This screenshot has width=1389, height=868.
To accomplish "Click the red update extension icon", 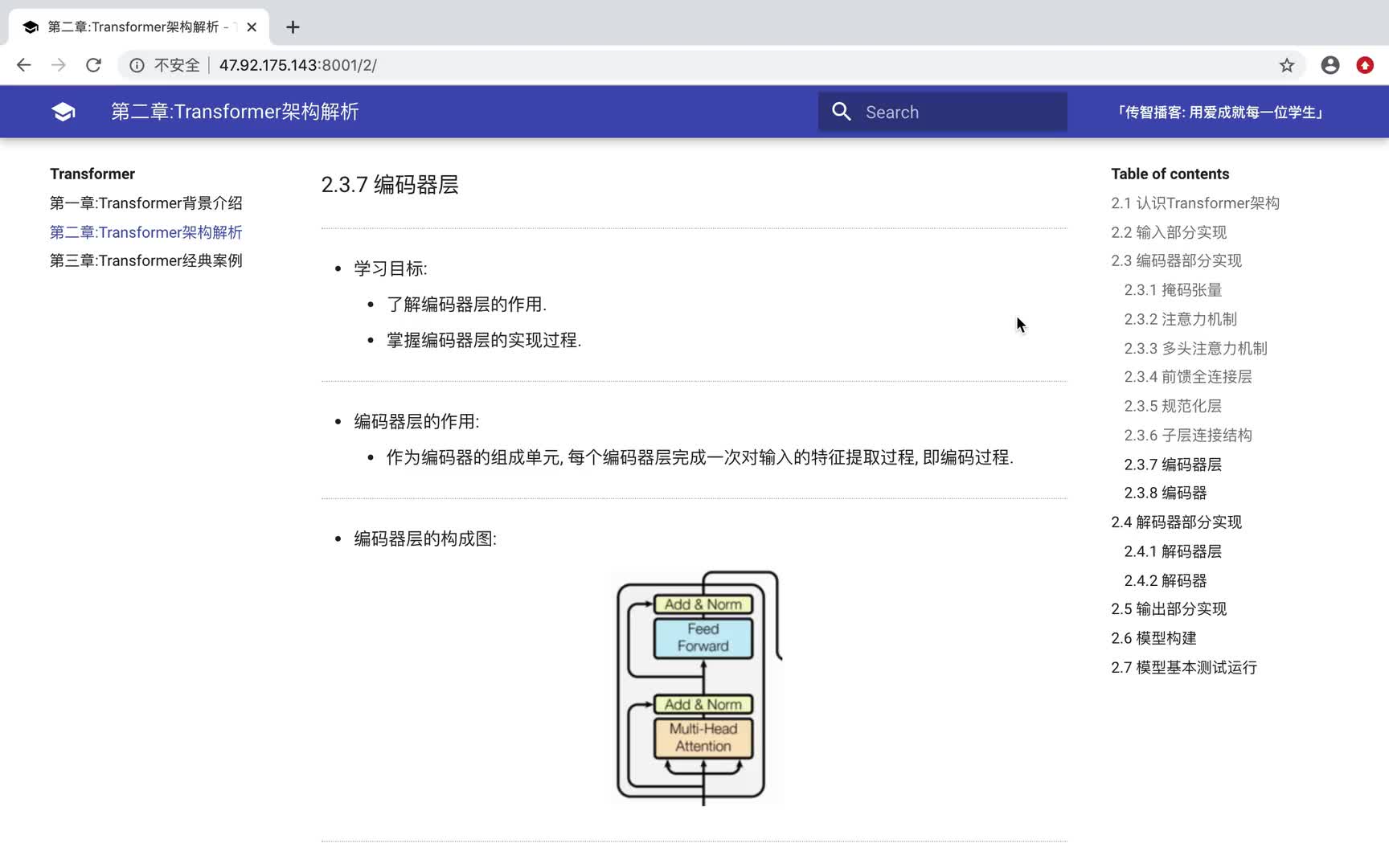I will (x=1365, y=65).
